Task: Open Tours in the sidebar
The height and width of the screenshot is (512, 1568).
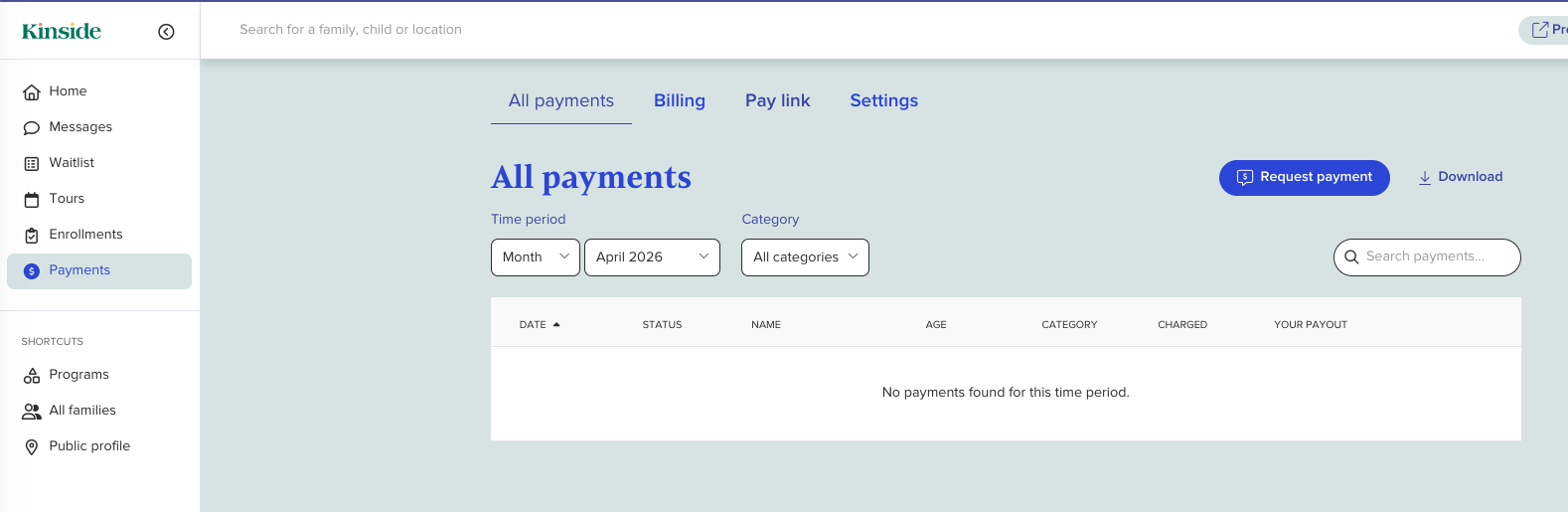Action: pyautogui.click(x=99, y=199)
